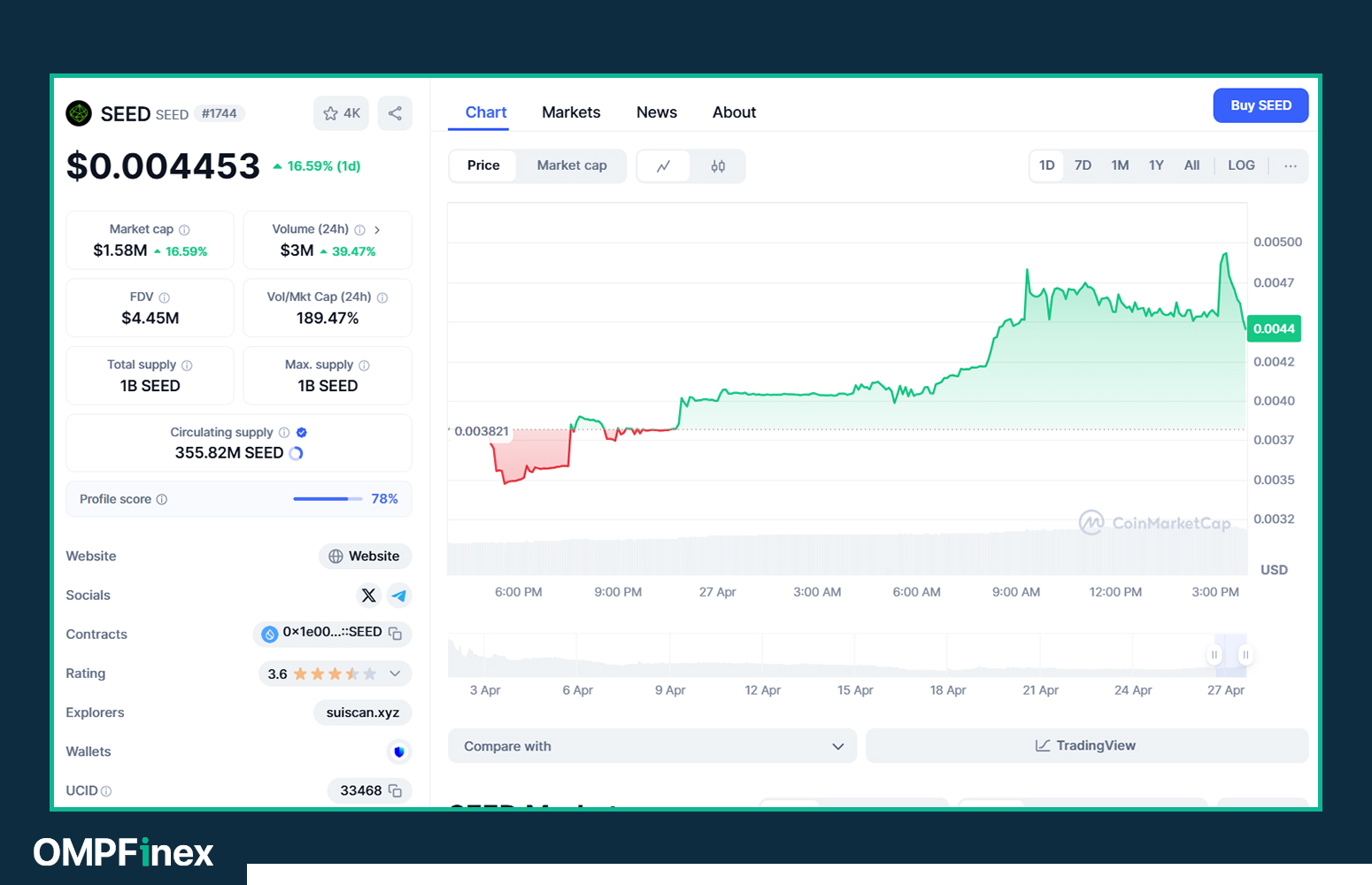The height and width of the screenshot is (885, 1372).
Task: Add SEED to watchlist with star icon
Action: [341, 113]
